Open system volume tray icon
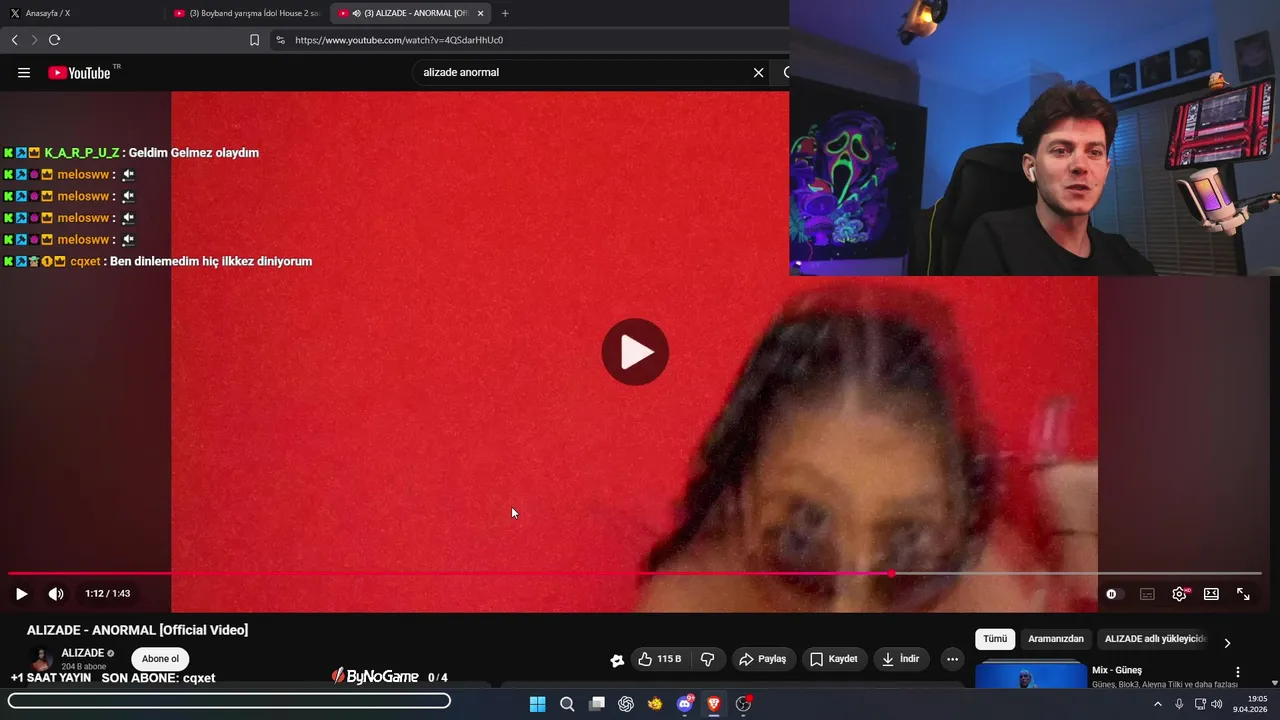Image resolution: width=1280 pixels, height=720 pixels. coord(1217,704)
